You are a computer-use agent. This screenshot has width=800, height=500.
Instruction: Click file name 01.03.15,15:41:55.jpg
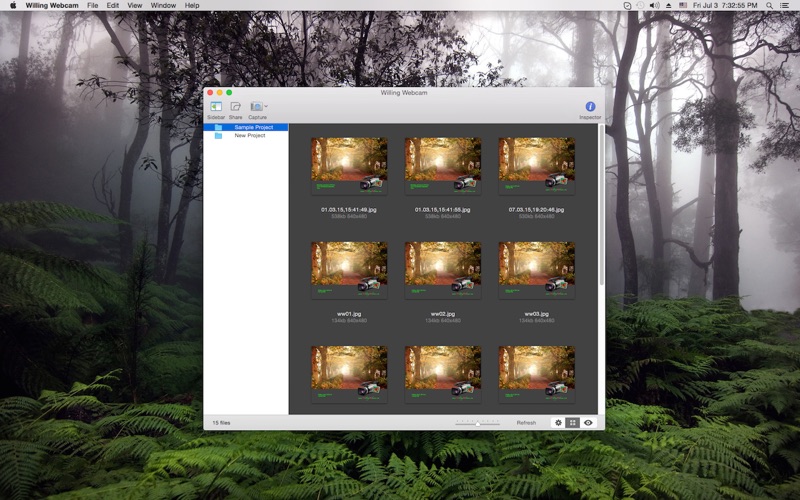click(443, 209)
